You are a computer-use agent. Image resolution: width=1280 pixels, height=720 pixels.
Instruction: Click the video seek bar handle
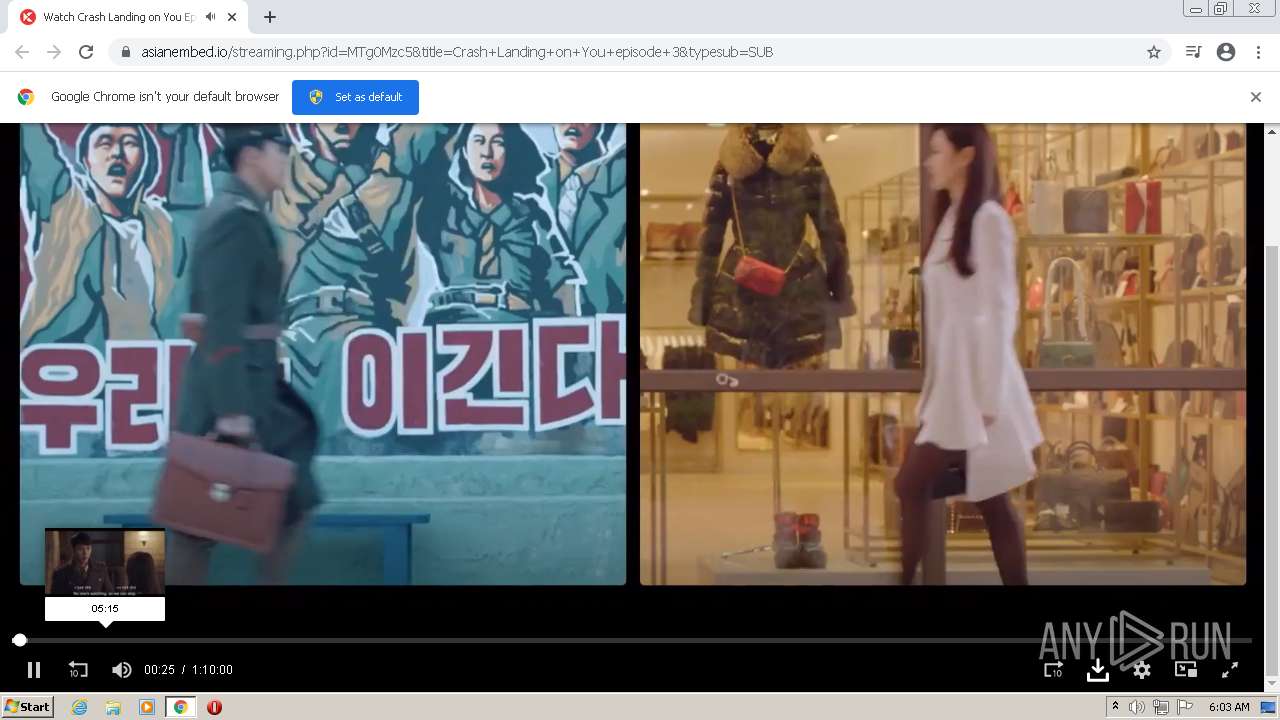19,640
